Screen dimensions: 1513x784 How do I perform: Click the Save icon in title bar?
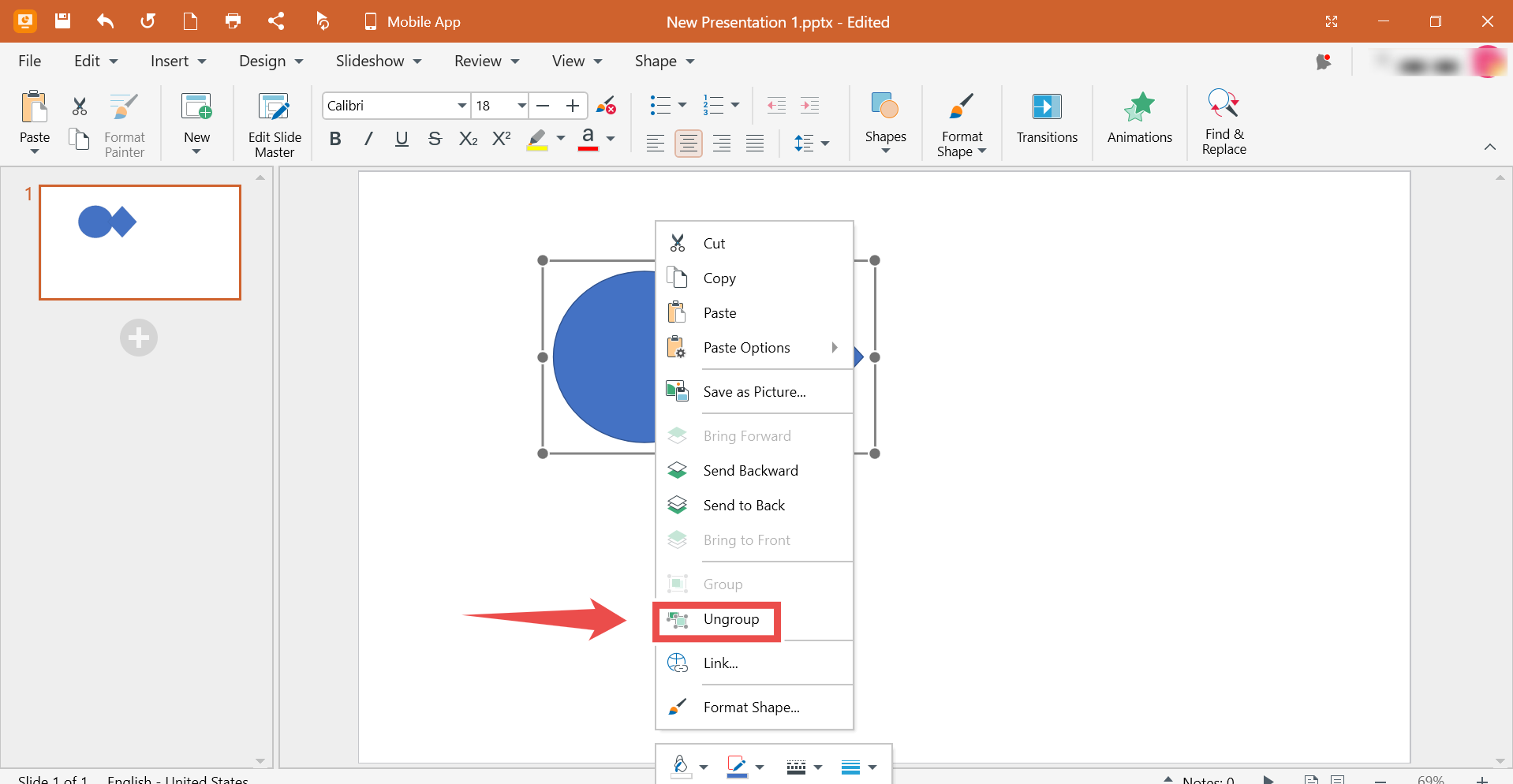tap(63, 21)
